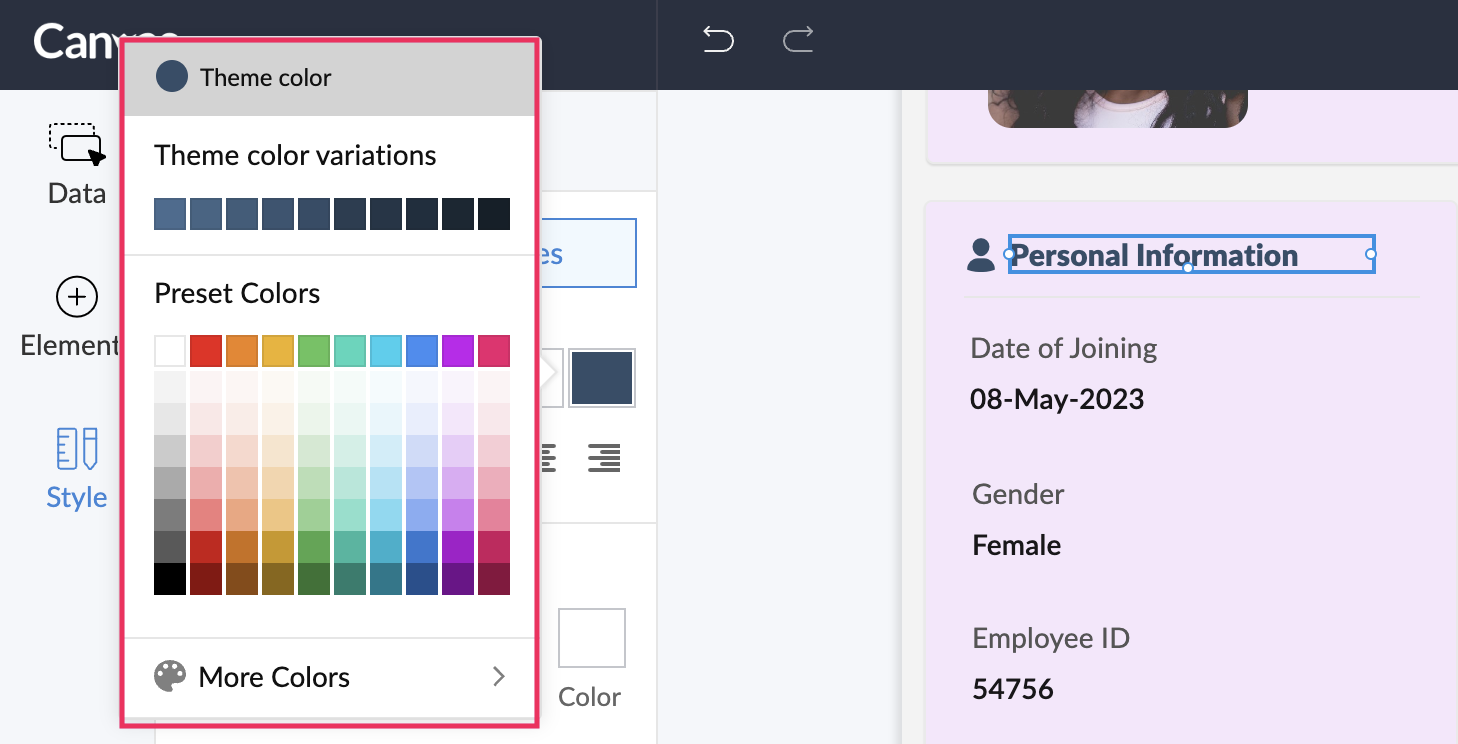The image size is (1458, 744).
Task: Click the person icon beside Personal Information
Action: pos(981,255)
